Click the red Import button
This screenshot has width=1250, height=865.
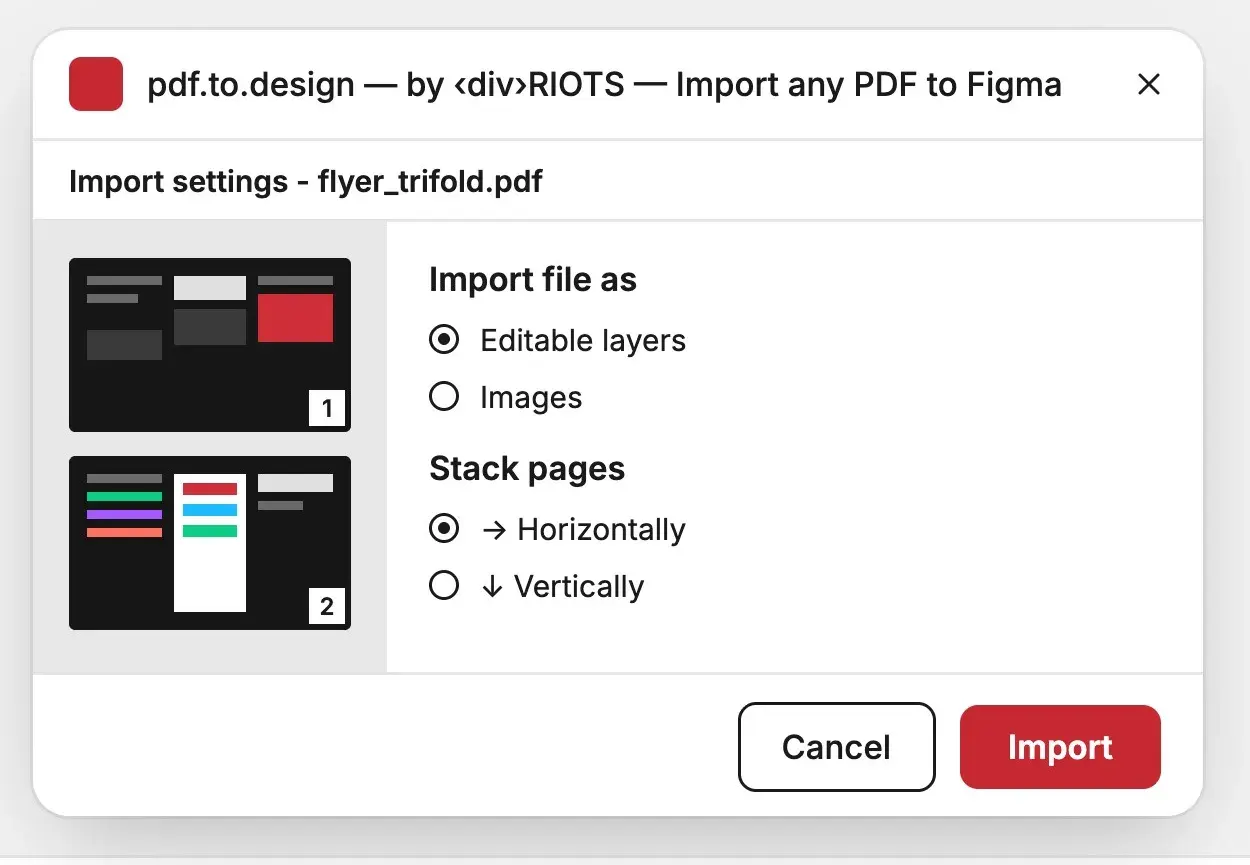[x=1060, y=747]
